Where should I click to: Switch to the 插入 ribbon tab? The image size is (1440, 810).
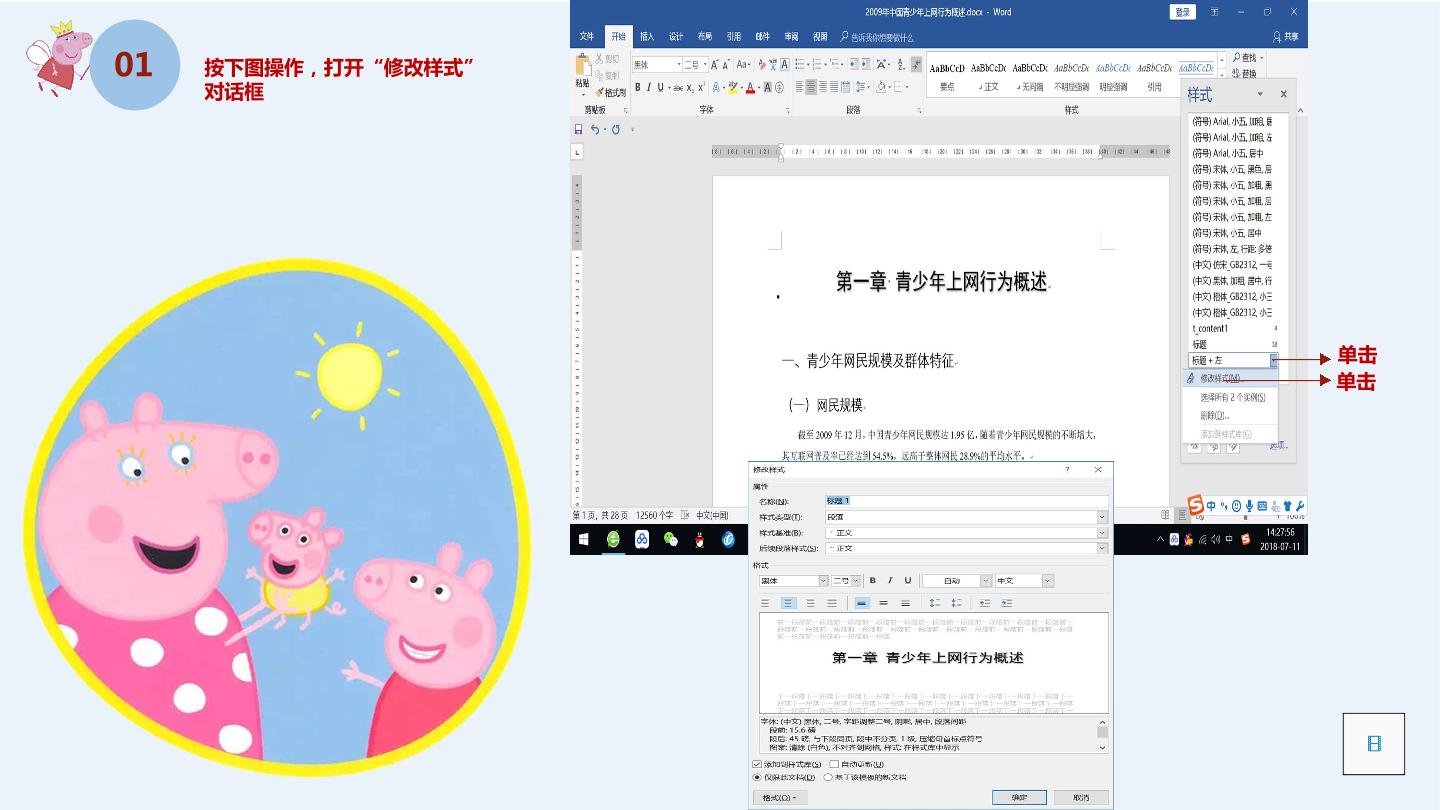tap(647, 36)
